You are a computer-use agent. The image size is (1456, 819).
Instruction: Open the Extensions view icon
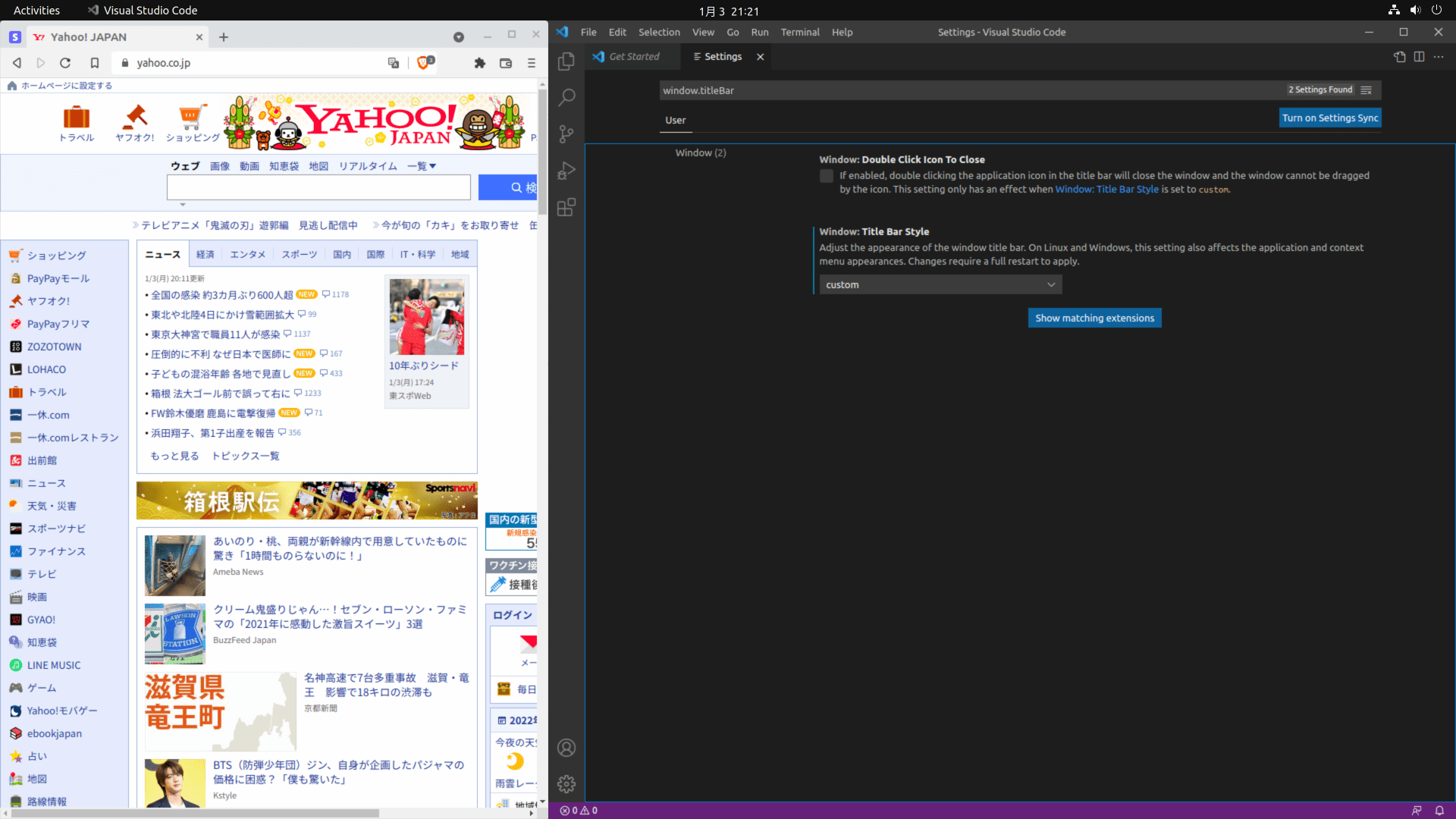coord(566,207)
